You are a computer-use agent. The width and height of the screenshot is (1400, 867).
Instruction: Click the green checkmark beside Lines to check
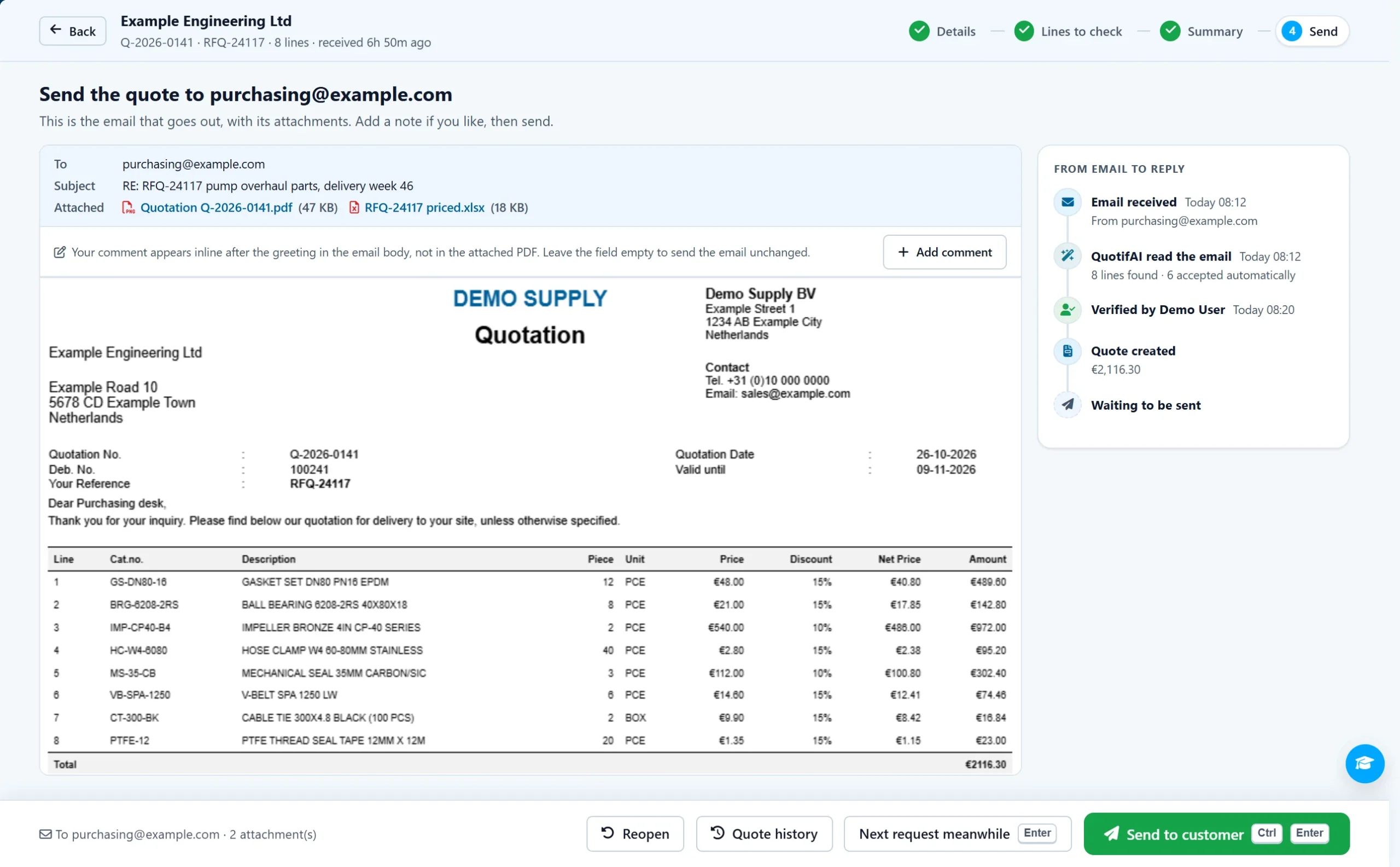(1024, 31)
